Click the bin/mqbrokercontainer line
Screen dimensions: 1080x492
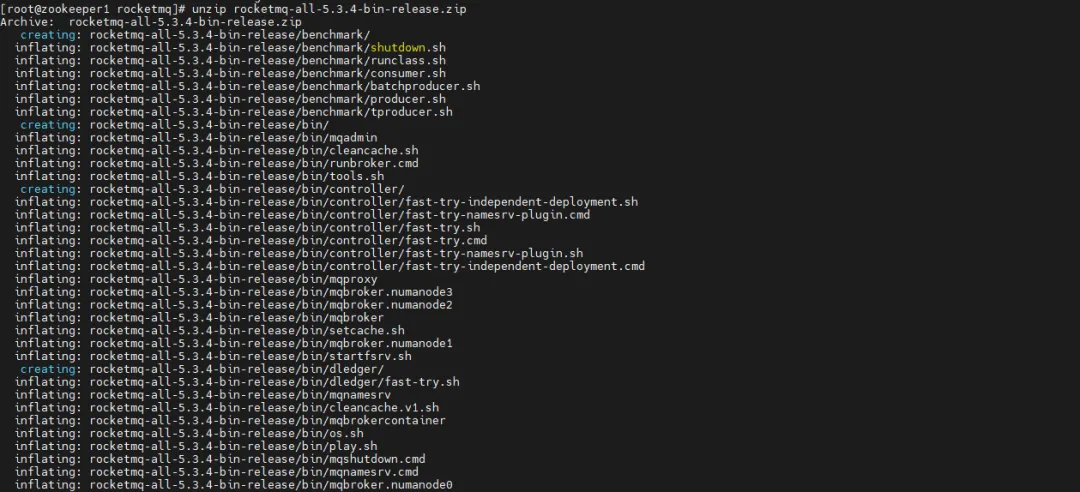pos(230,421)
